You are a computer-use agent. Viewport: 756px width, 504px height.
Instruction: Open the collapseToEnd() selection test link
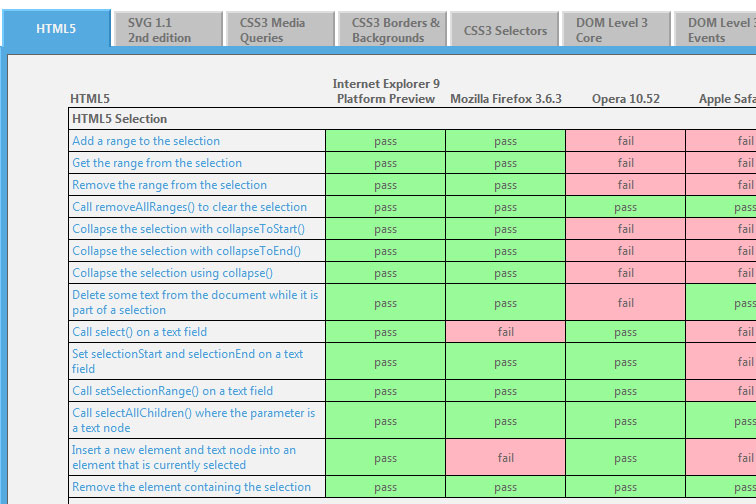[187, 251]
